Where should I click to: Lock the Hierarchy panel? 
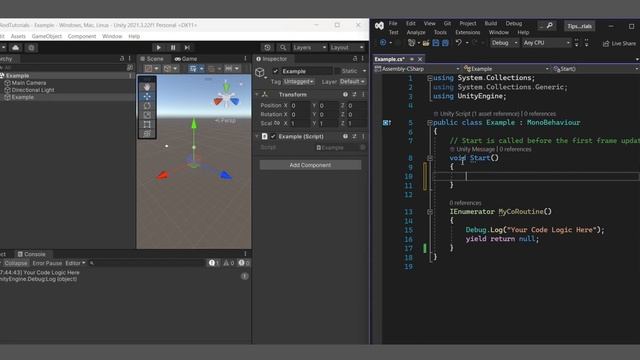coord(122,59)
